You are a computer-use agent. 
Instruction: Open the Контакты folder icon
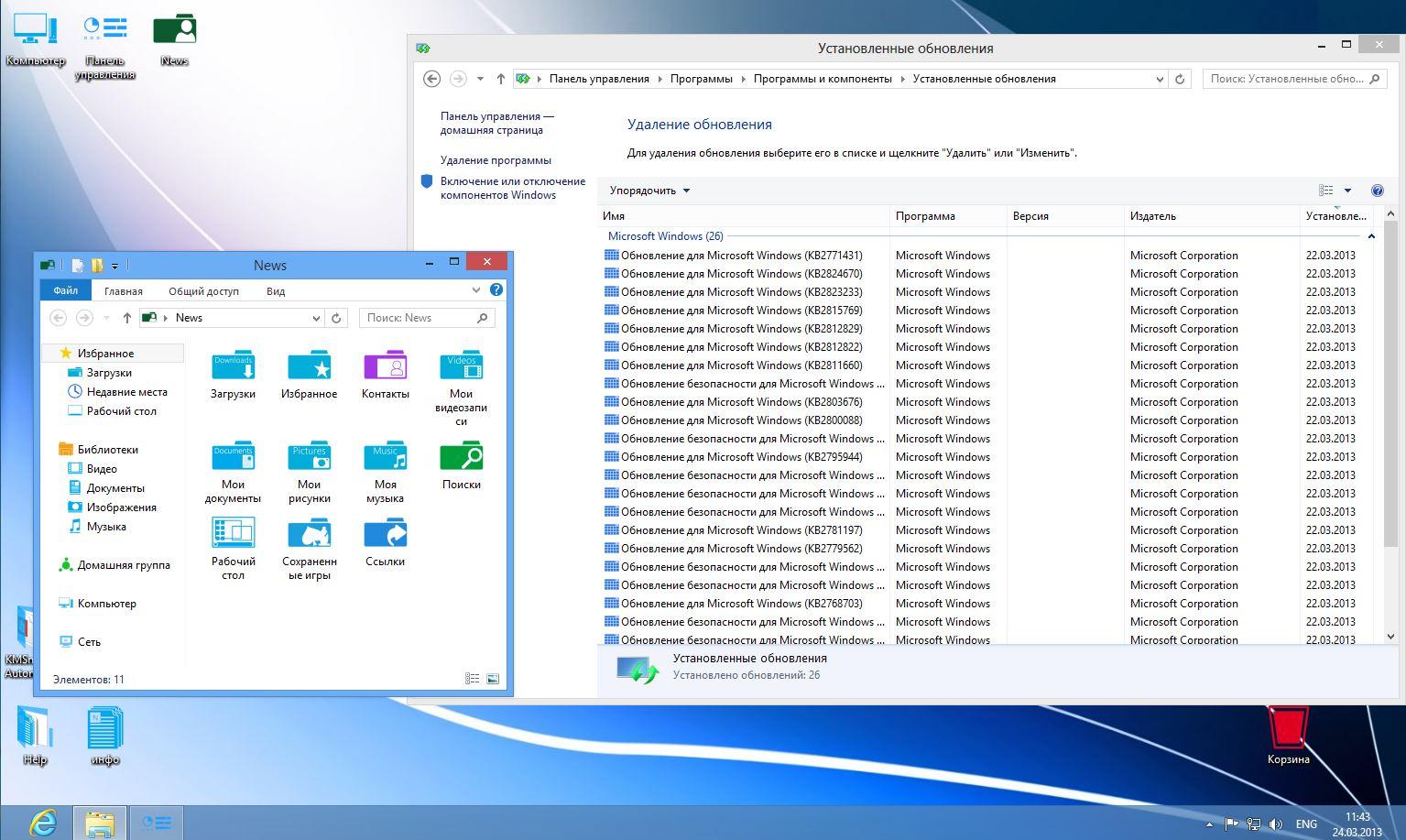coord(385,366)
